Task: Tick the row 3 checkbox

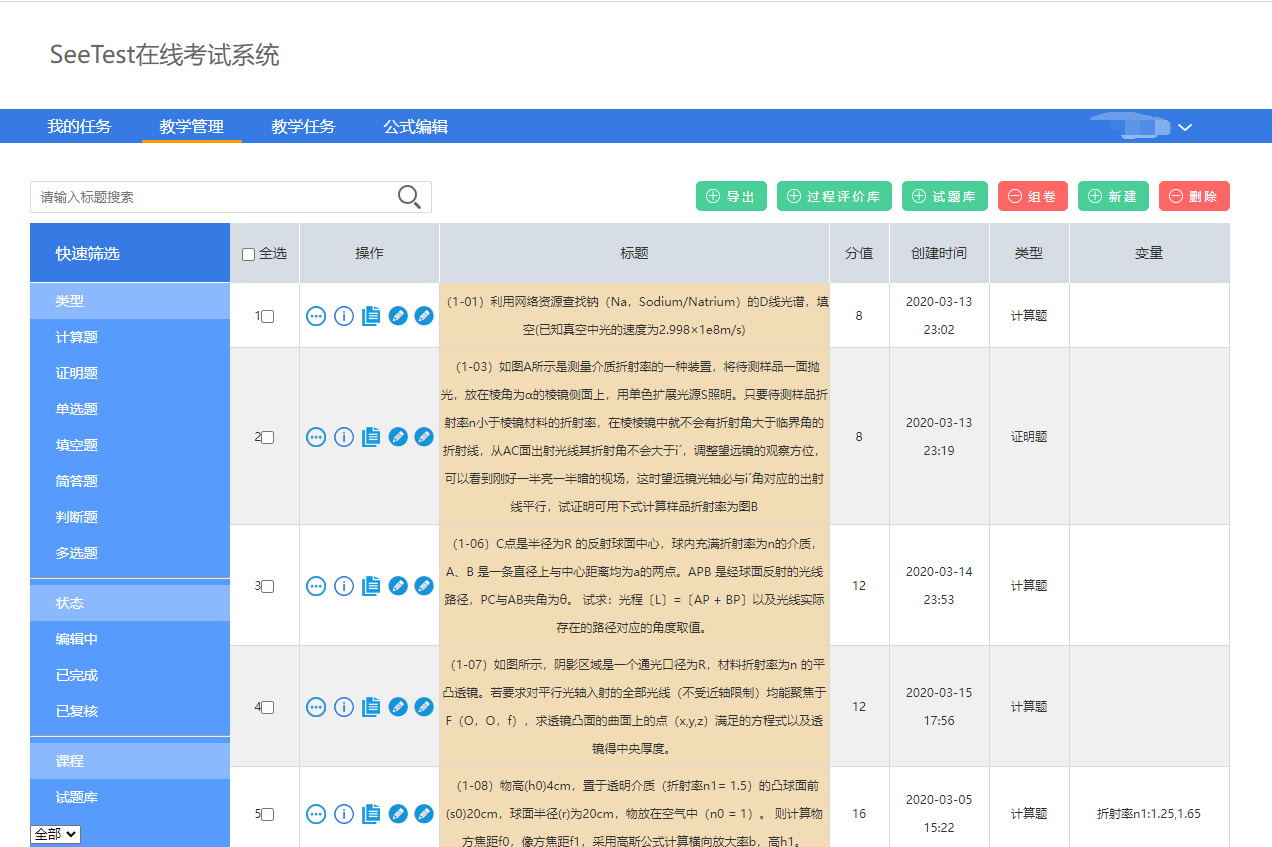Action: (268, 587)
